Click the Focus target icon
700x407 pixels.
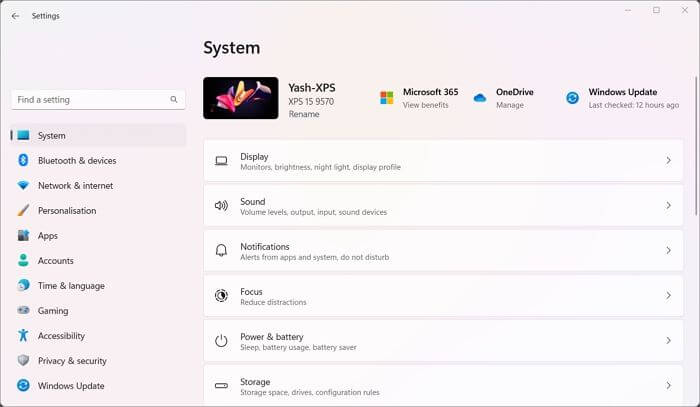pyautogui.click(x=221, y=295)
